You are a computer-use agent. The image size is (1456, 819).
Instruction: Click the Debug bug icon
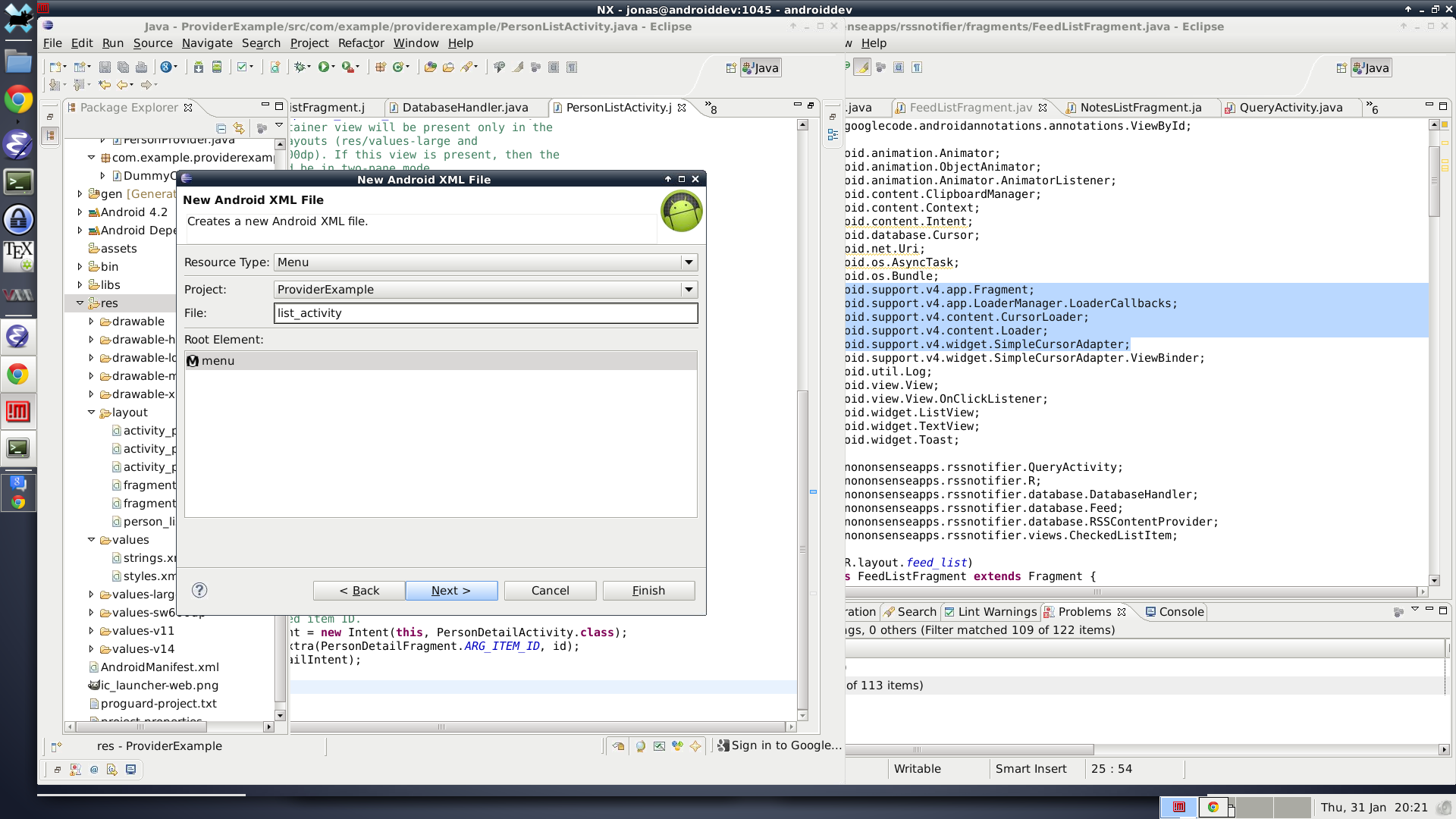point(300,67)
